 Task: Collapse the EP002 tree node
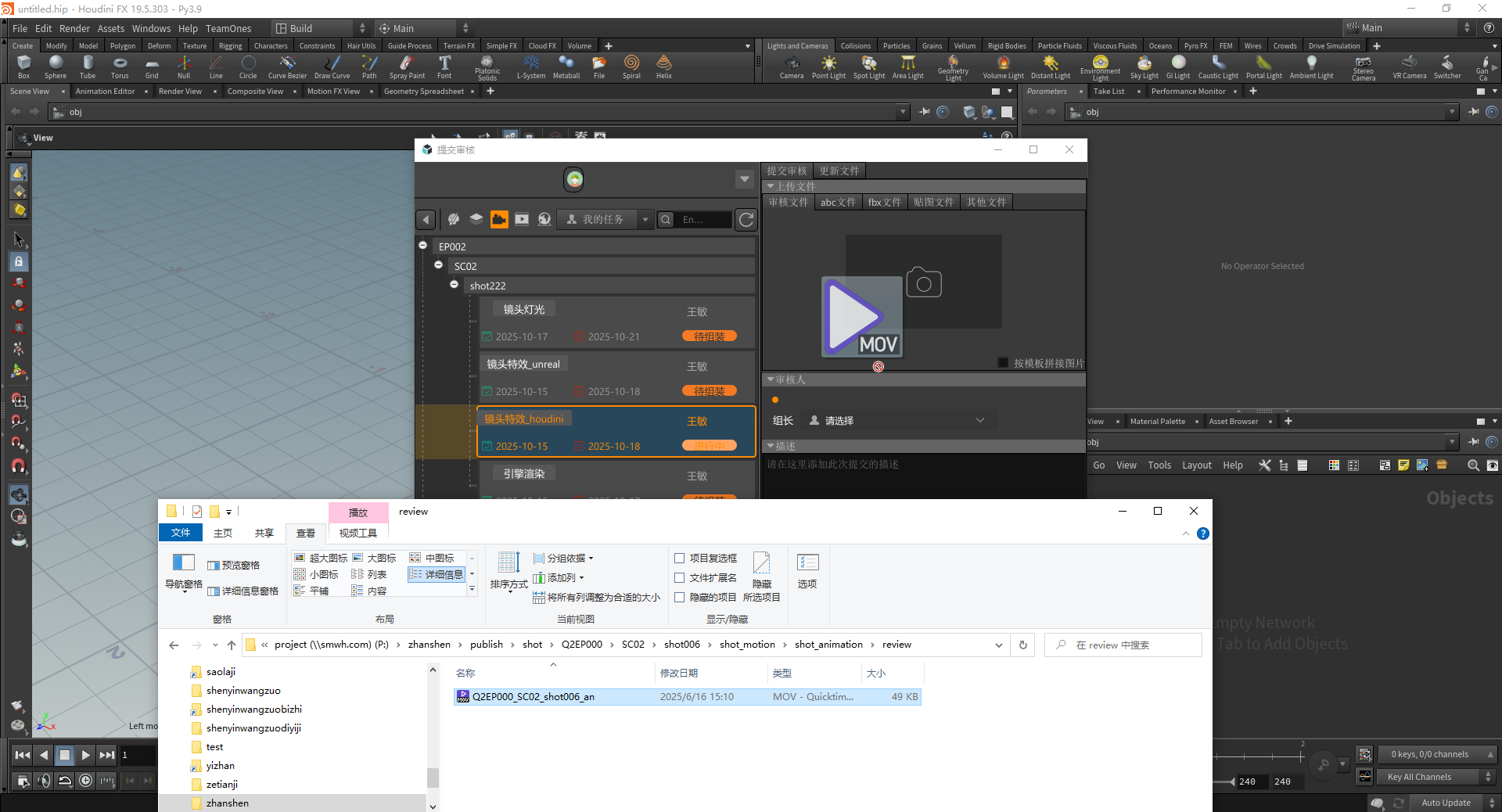point(423,246)
